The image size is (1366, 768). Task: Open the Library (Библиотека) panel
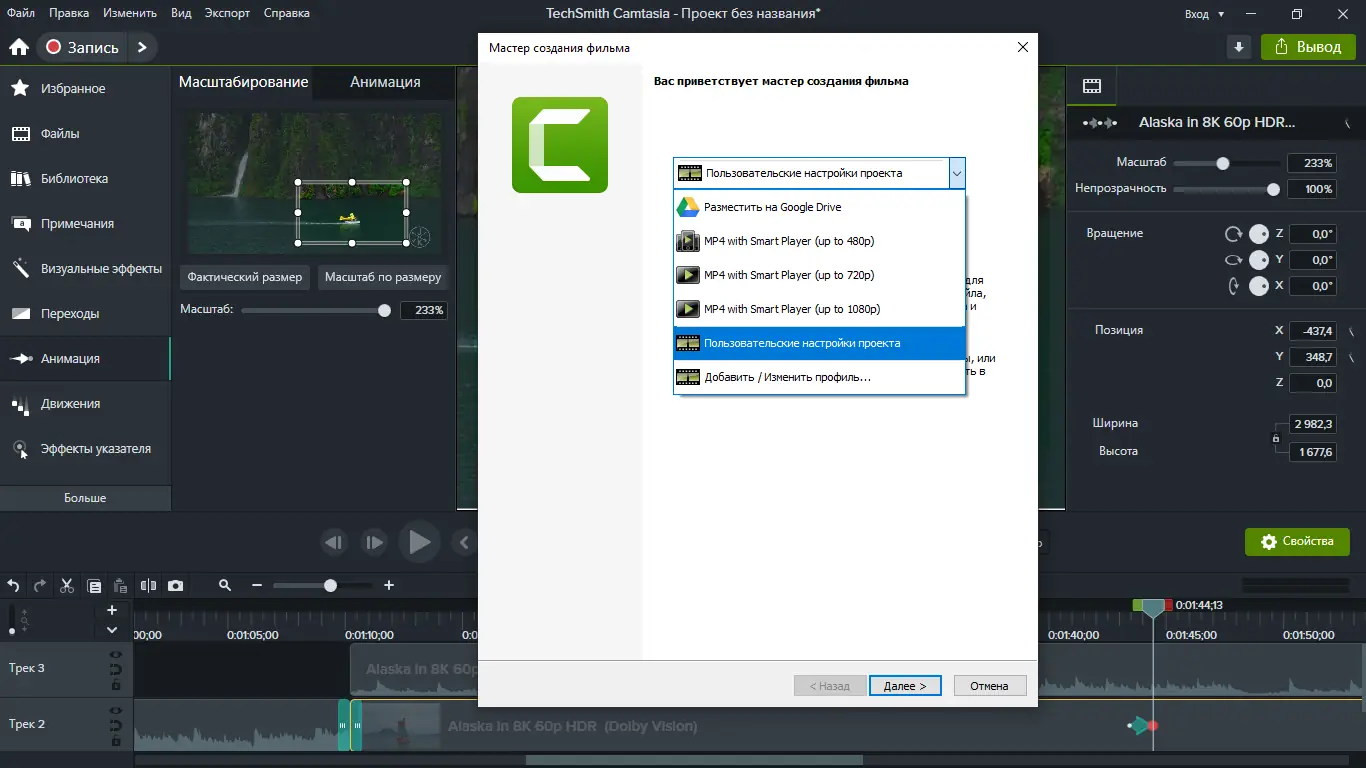click(85, 179)
